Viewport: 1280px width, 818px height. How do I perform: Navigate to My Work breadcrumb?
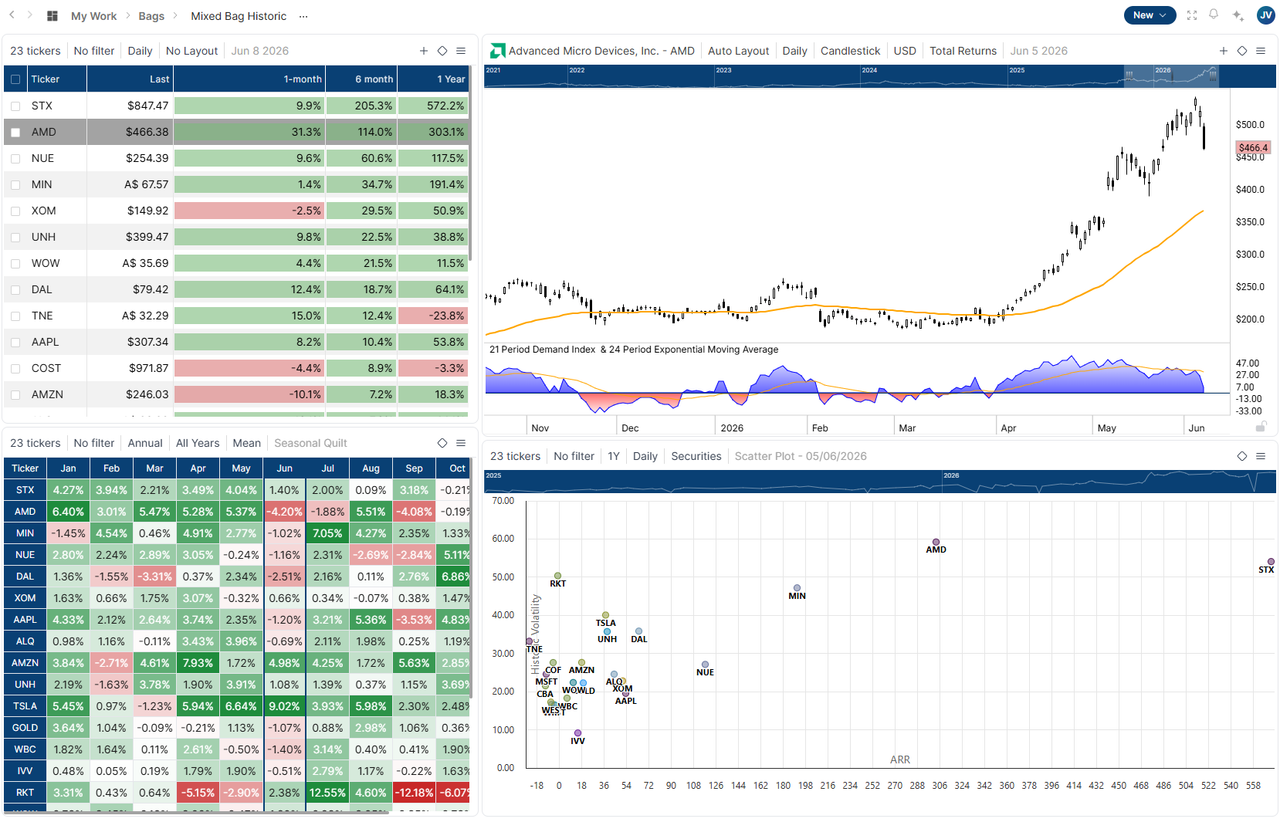pyautogui.click(x=94, y=16)
